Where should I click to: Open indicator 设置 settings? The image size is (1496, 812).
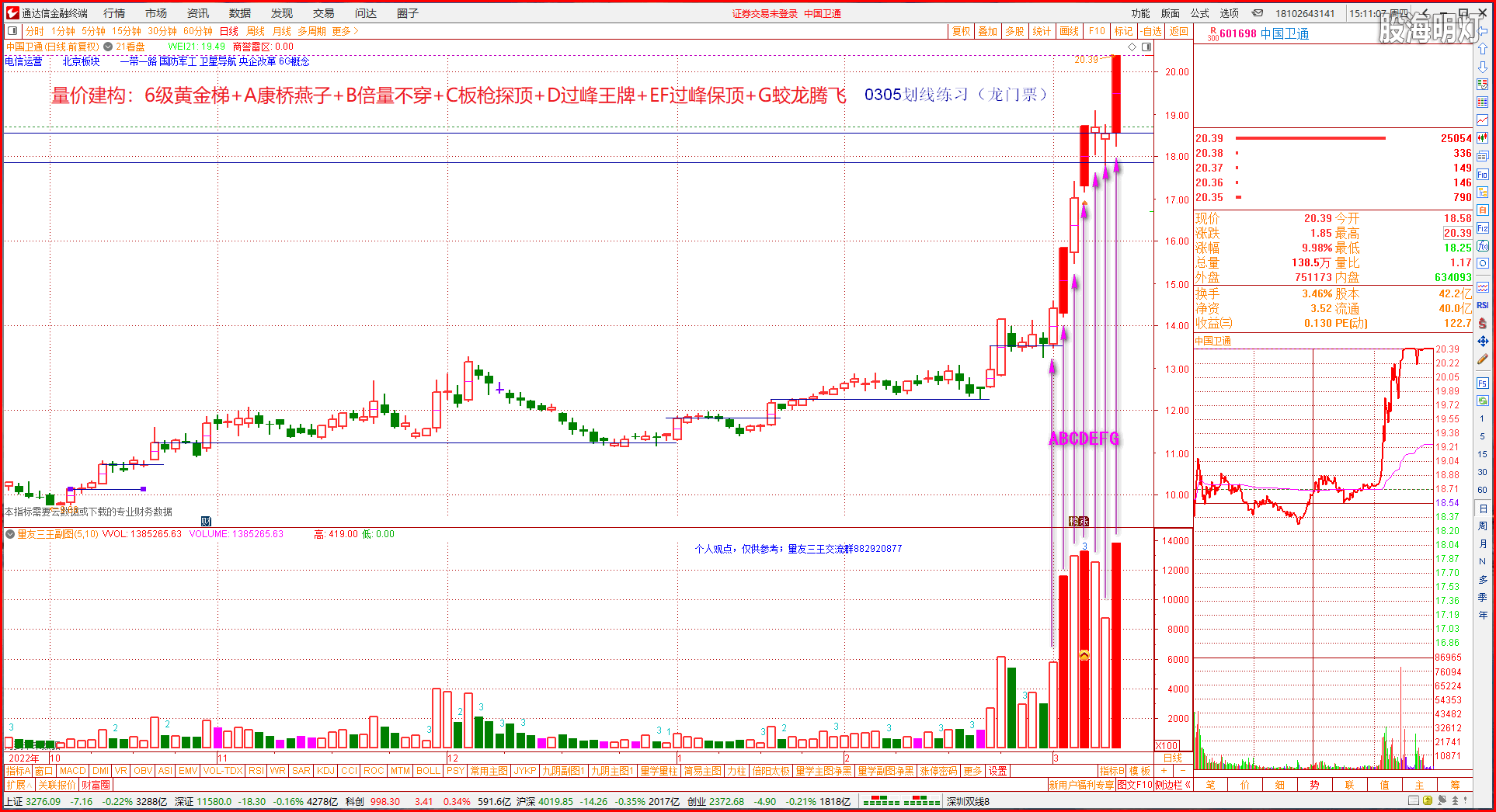(998, 771)
